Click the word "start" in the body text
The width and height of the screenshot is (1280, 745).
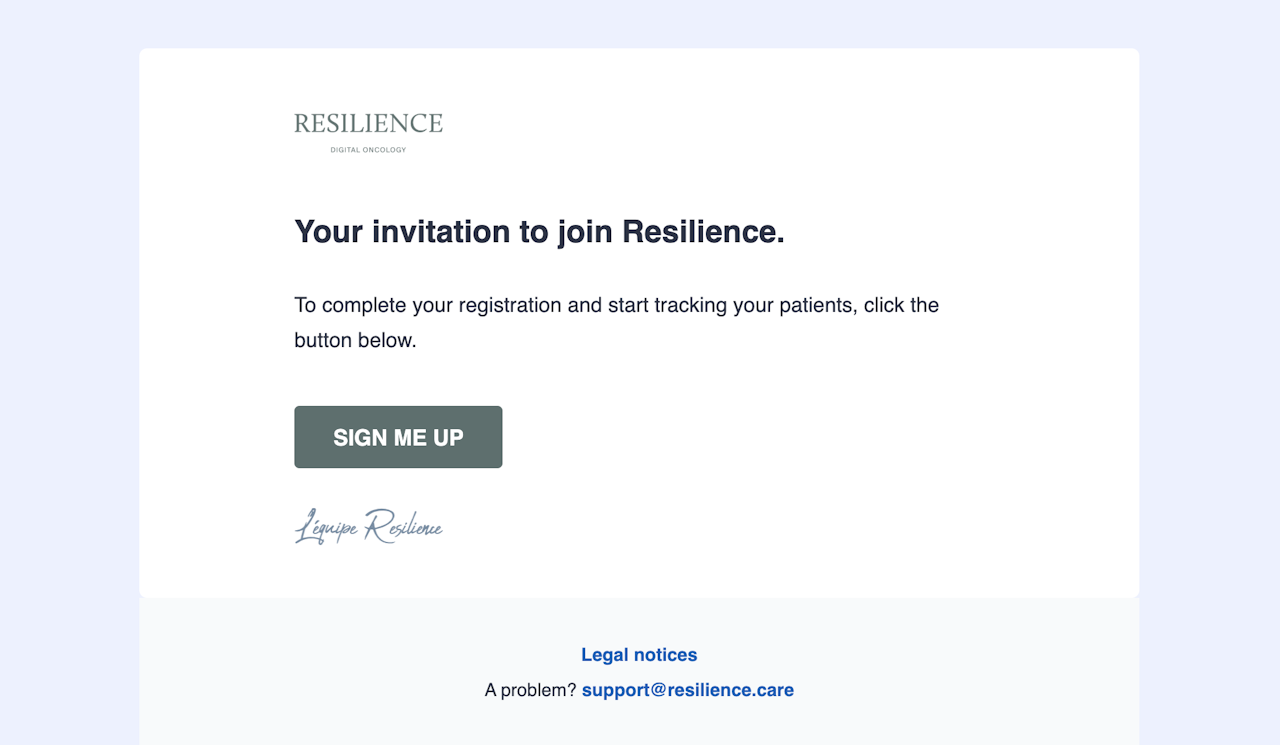click(628, 305)
